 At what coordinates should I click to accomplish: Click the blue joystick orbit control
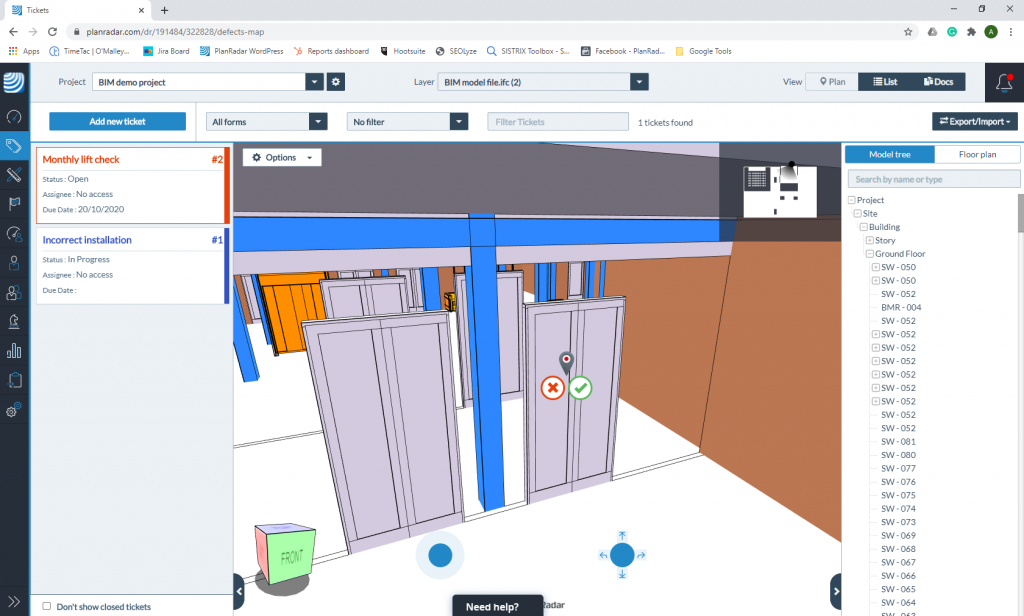440,556
